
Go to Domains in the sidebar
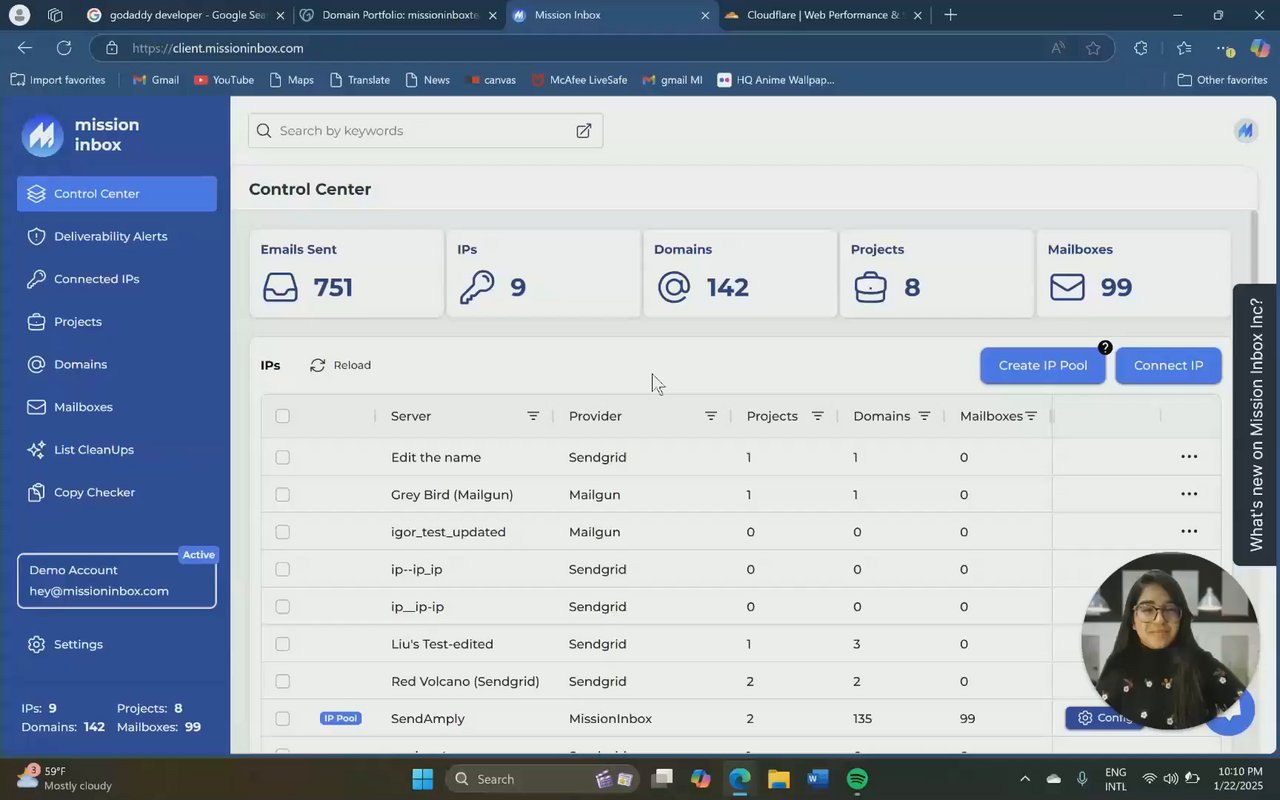pos(80,365)
